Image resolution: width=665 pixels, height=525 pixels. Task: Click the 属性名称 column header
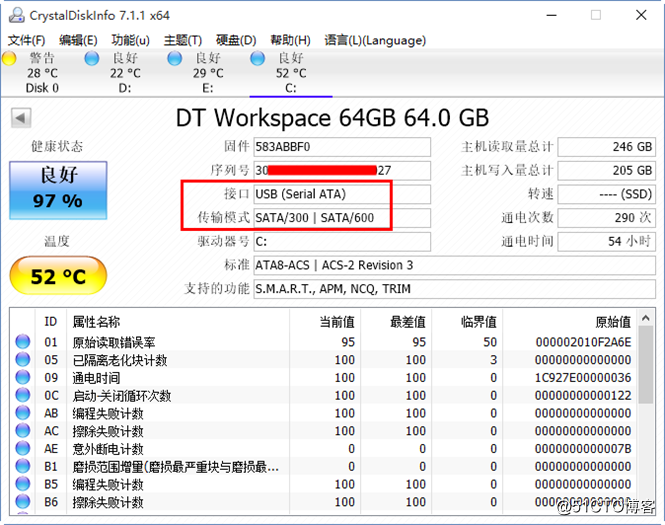click(x=178, y=322)
